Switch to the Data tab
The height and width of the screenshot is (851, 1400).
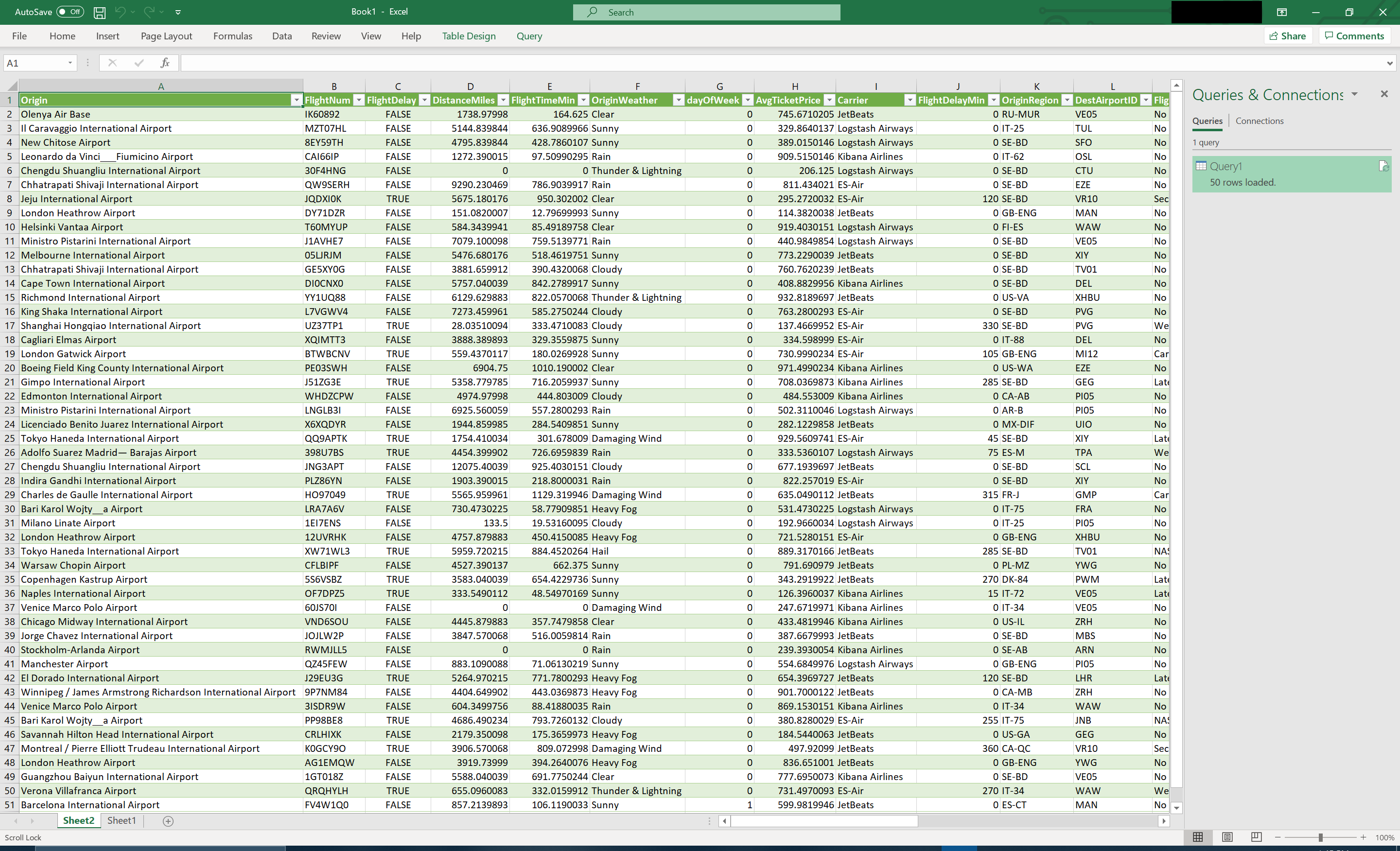[282, 36]
